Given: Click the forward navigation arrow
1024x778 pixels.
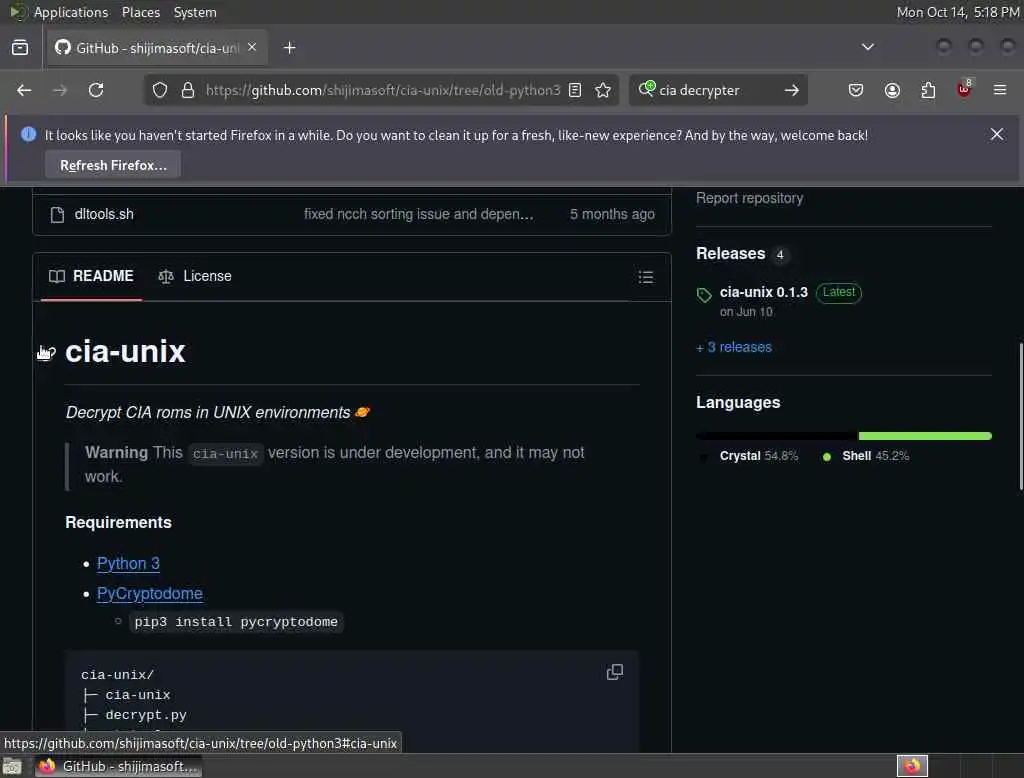Looking at the screenshot, I should pos(59,90).
